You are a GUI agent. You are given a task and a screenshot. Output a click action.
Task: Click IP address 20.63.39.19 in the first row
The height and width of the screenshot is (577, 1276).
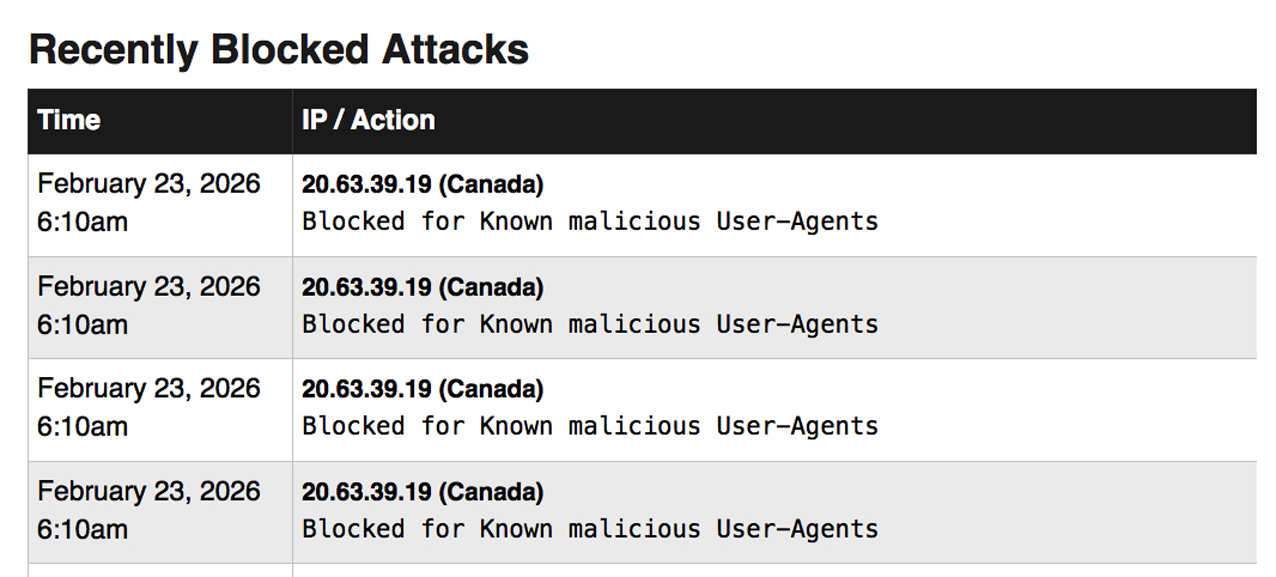tap(366, 185)
